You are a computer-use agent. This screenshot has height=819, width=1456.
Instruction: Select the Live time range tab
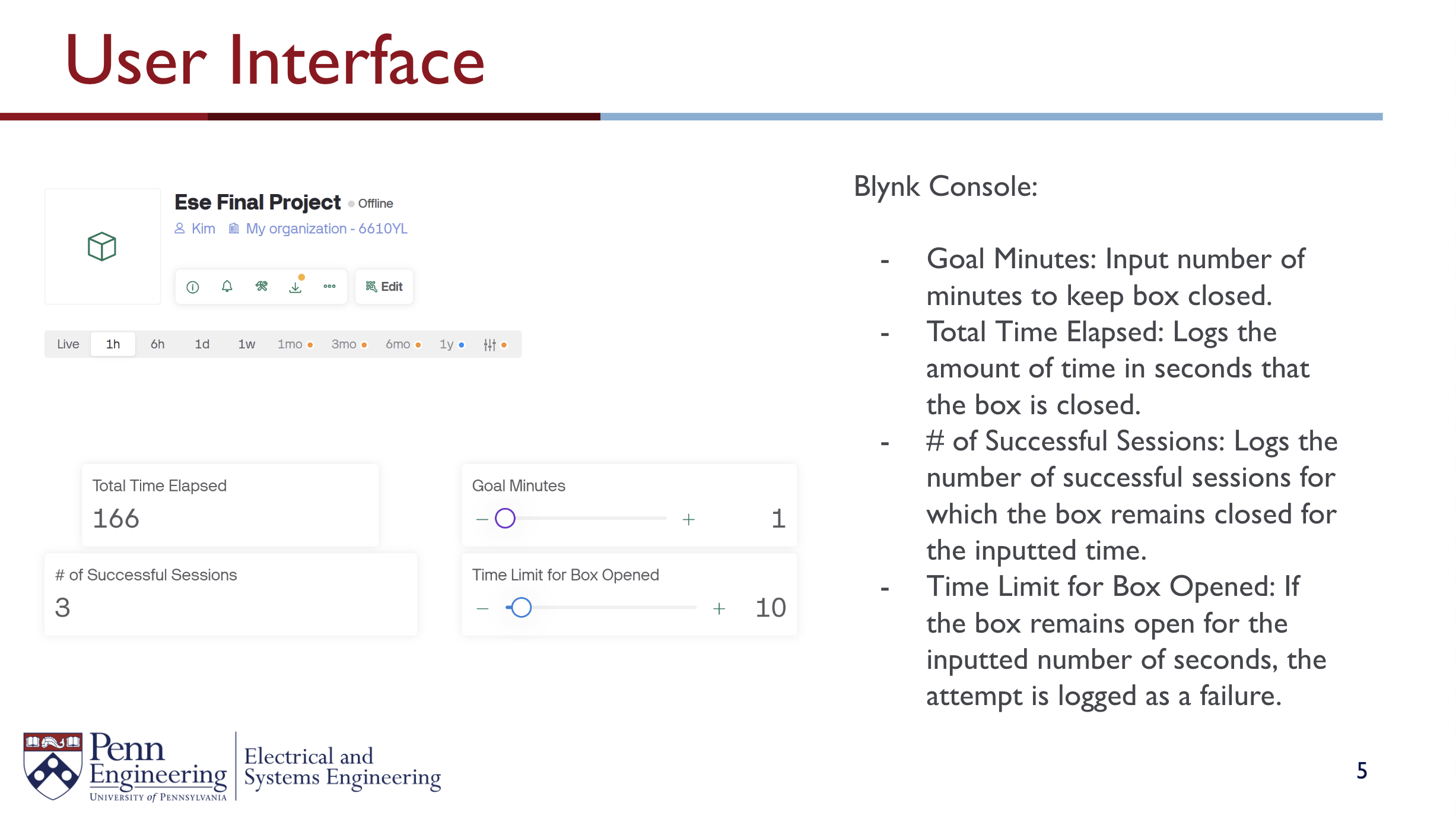[x=68, y=344]
